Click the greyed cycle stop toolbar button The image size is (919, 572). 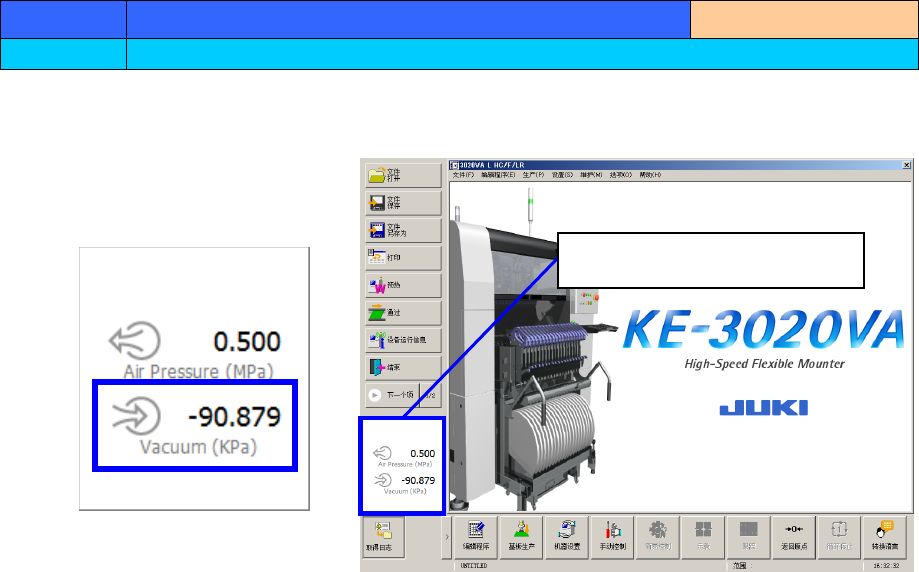click(x=839, y=537)
